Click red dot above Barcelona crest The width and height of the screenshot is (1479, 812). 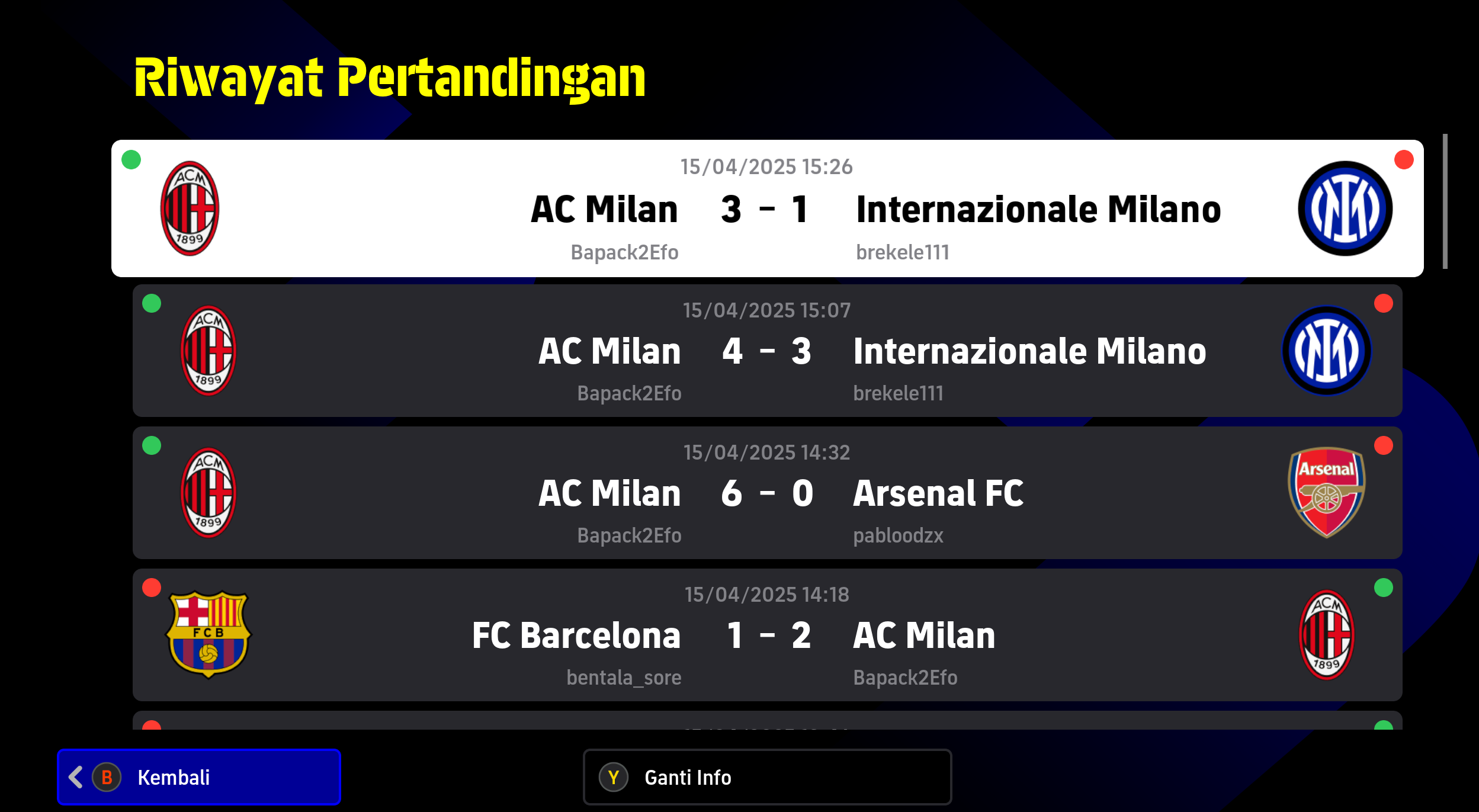pyautogui.click(x=152, y=588)
